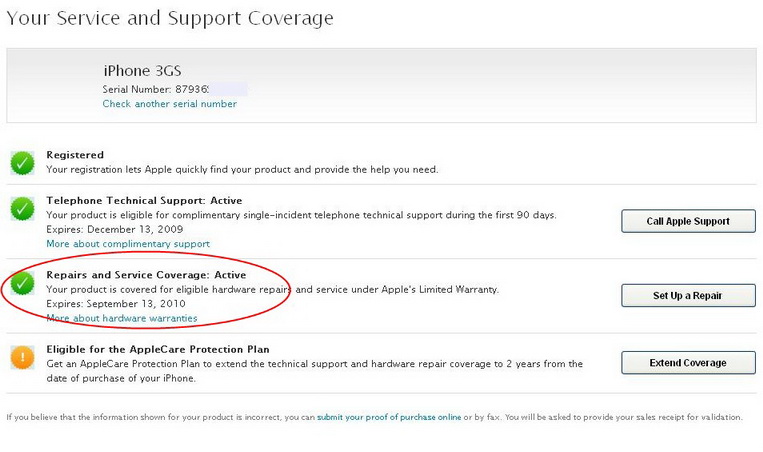763x452 pixels.
Task: Click the iPhone 3GS product name
Action: pyautogui.click(x=142, y=71)
